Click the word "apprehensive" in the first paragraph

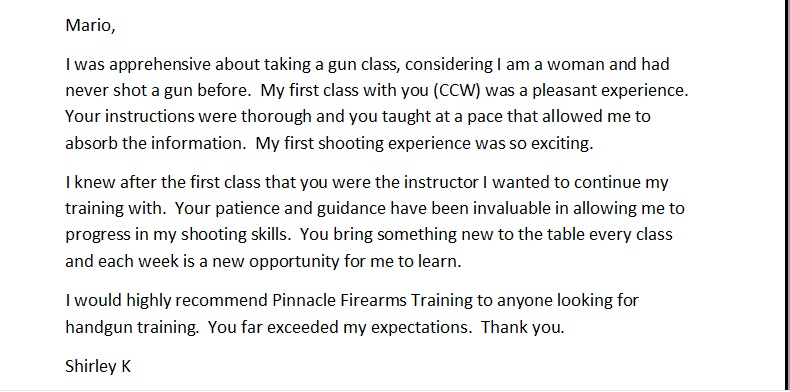pos(162,64)
